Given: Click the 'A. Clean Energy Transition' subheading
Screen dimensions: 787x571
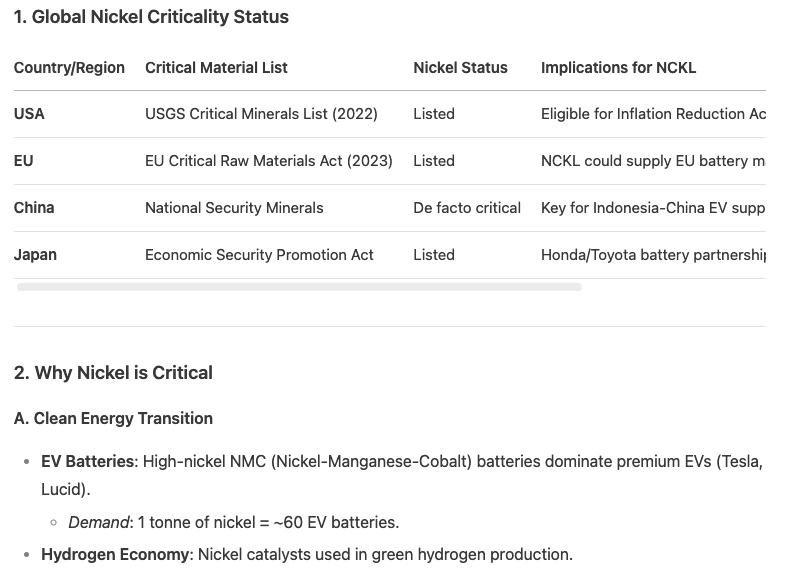Looking at the screenshot, I should coord(113,418).
